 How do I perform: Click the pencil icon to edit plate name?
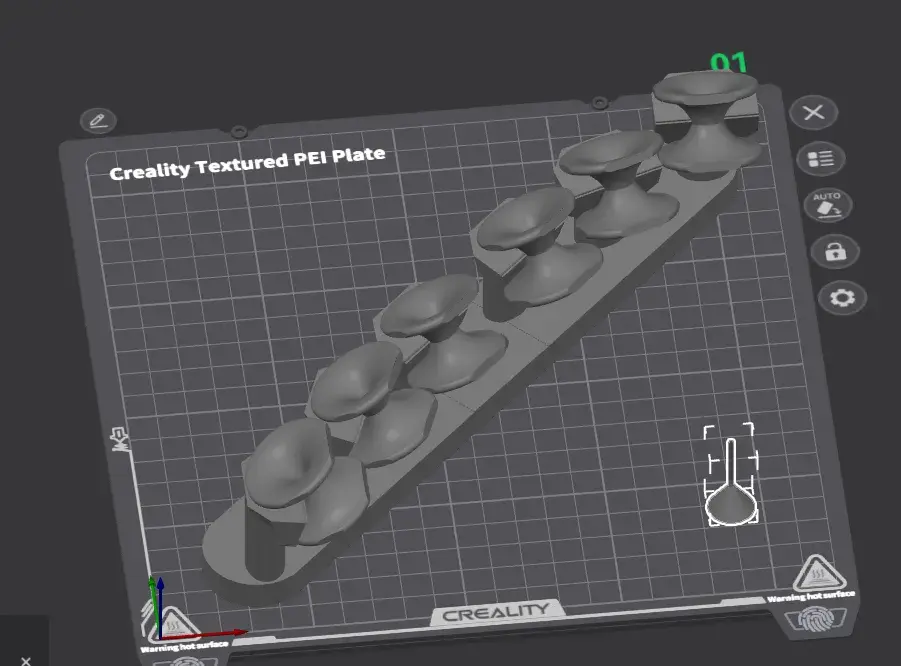pyautogui.click(x=98, y=121)
